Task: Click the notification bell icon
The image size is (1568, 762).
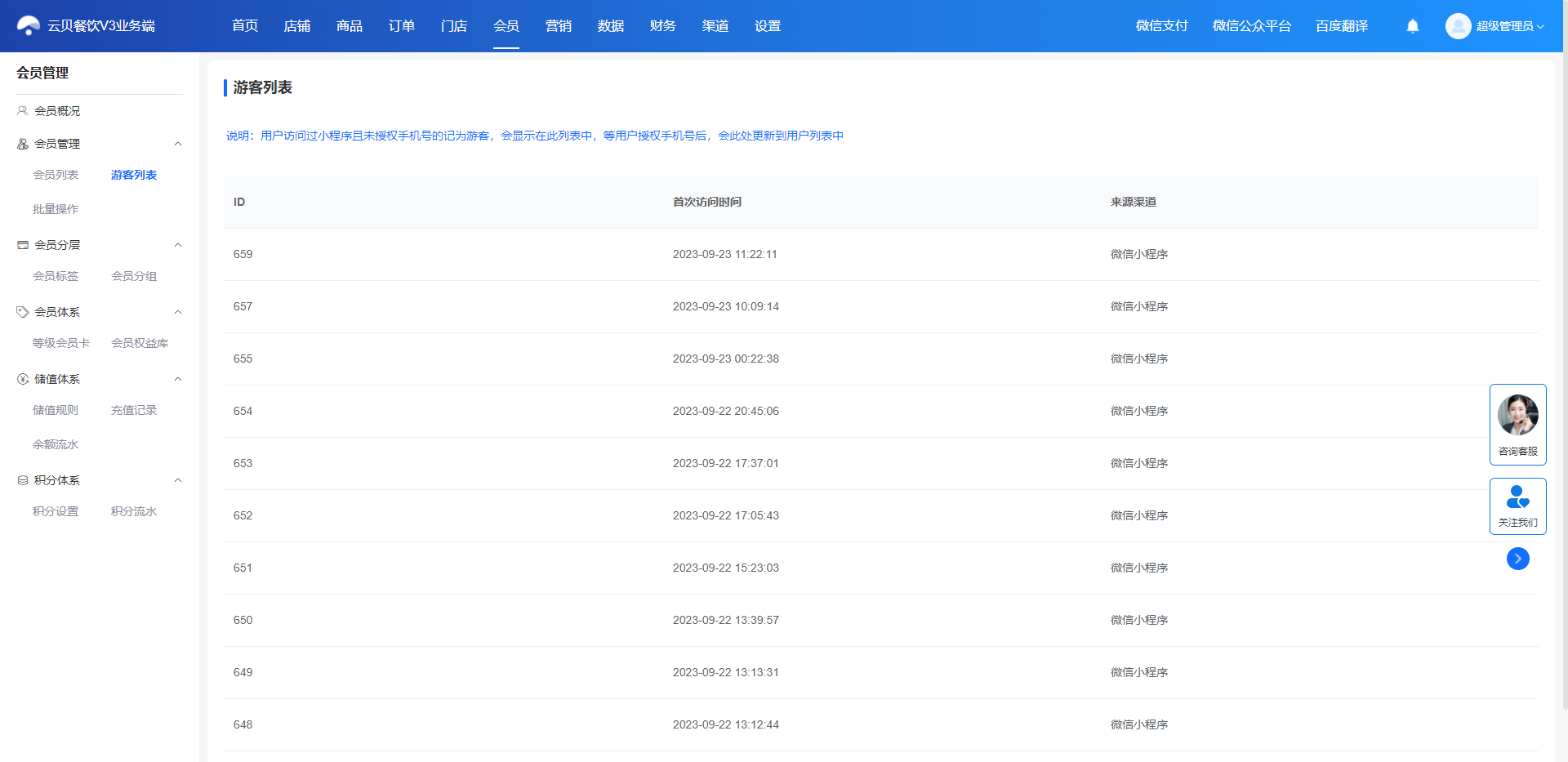Action: pyautogui.click(x=1413, y=26)
